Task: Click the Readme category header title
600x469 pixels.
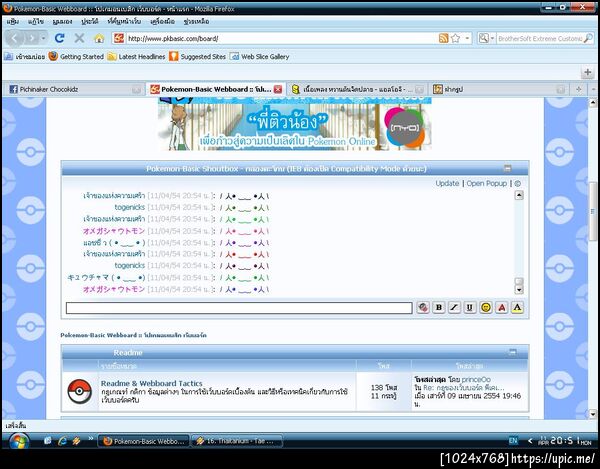Action: coord(128,352)
